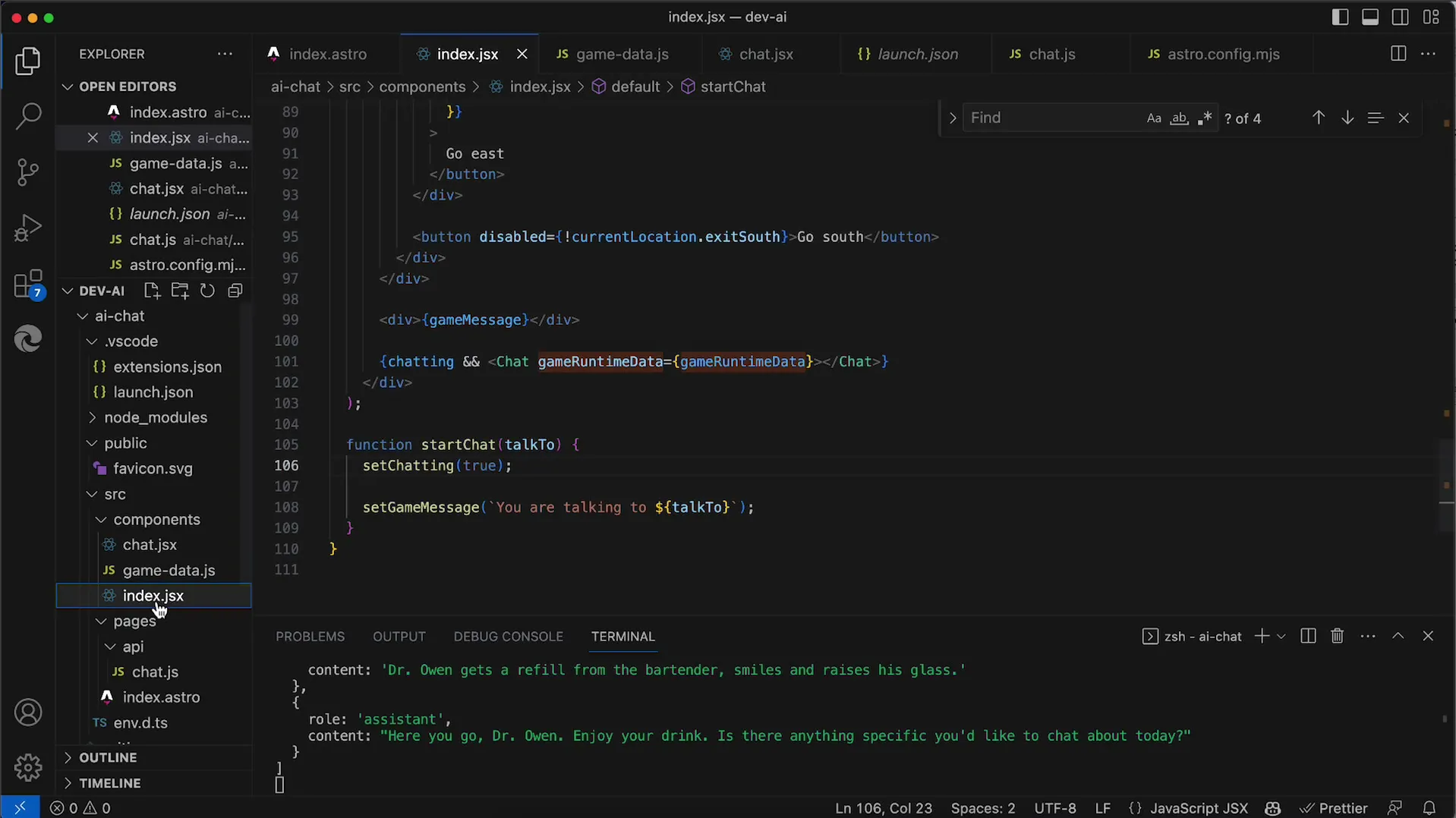1456x818 pixels.
Task: Open the Accounts menu icon
Action: pyautogui.click(x=28, y=713)
